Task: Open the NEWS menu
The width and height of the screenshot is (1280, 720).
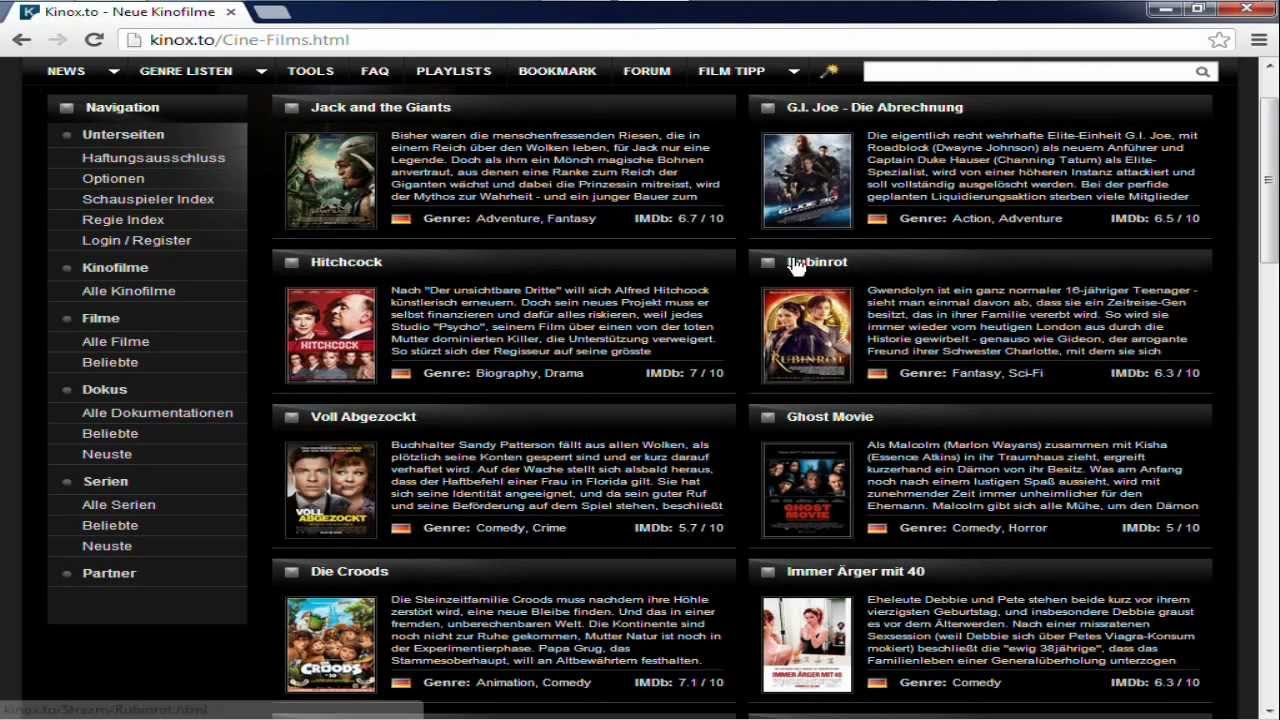Action: 66,71
